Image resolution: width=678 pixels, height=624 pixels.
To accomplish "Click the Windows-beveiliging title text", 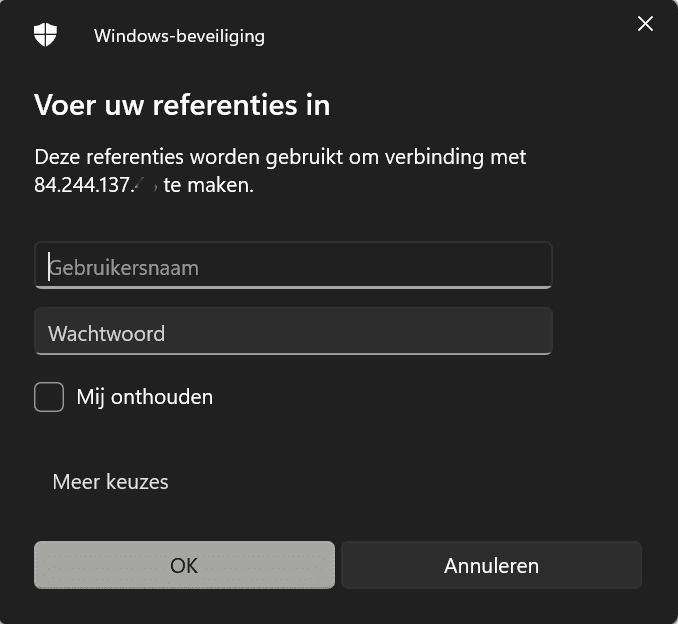I will coord(179,36).
